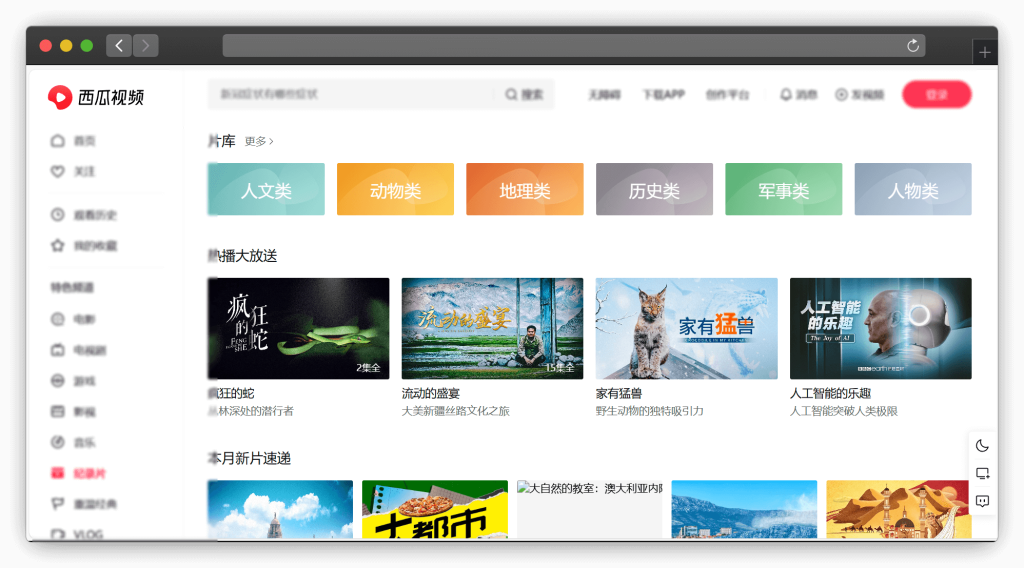1024x568 pixels.
Task: Select the red 纪录片 channel icon
Action: coord(57,473)
